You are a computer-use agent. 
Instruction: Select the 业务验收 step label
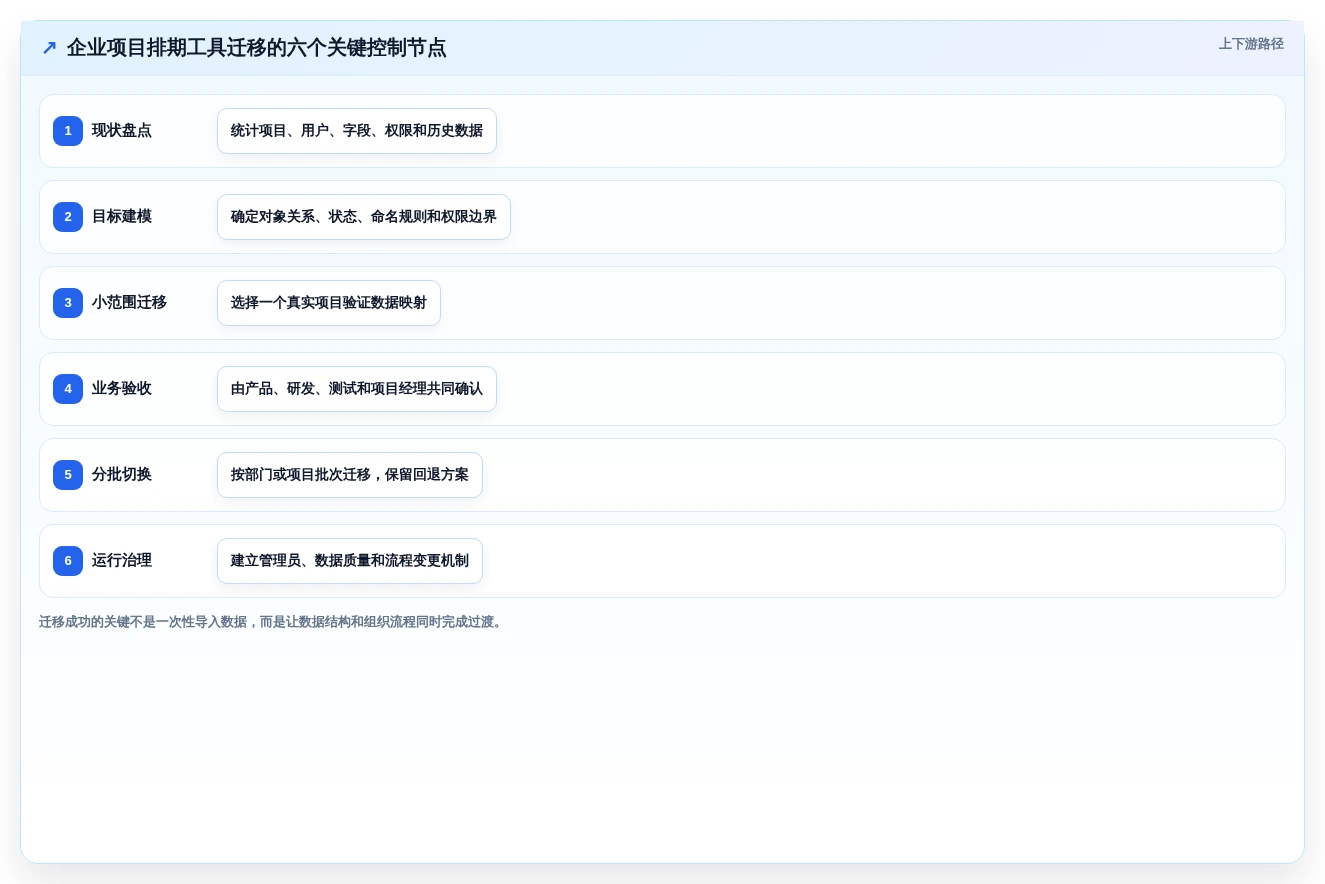coord(122,389)
